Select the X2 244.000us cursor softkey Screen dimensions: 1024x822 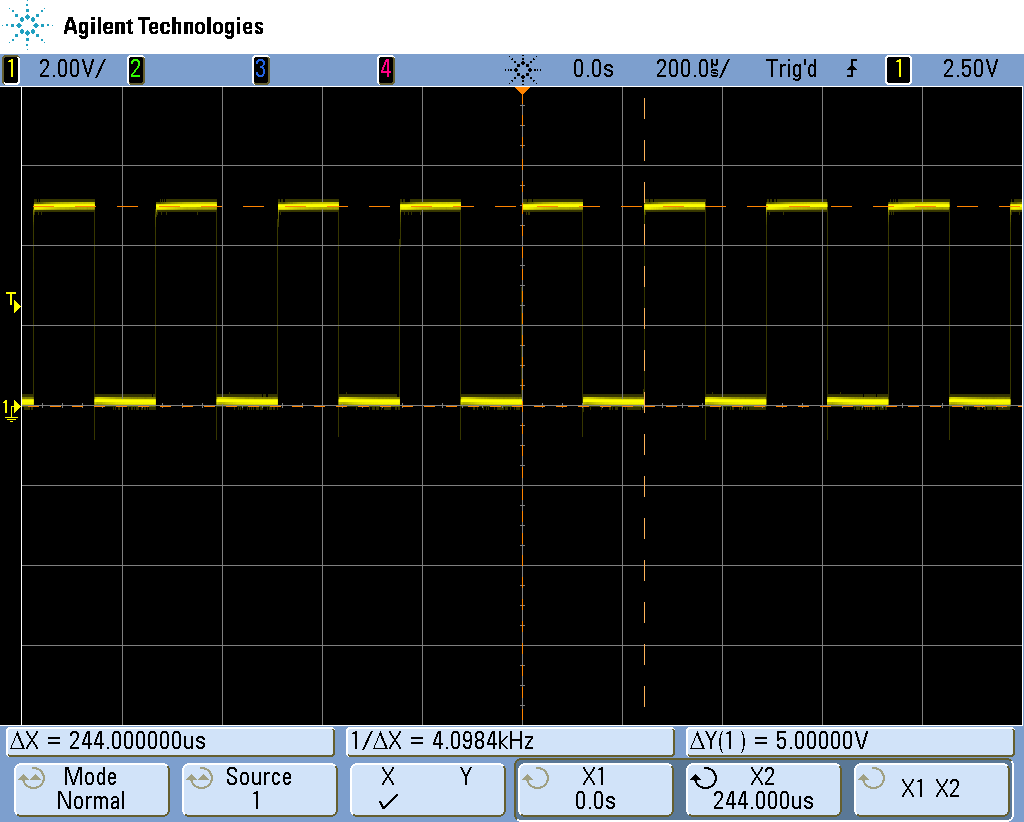[763, 789]
